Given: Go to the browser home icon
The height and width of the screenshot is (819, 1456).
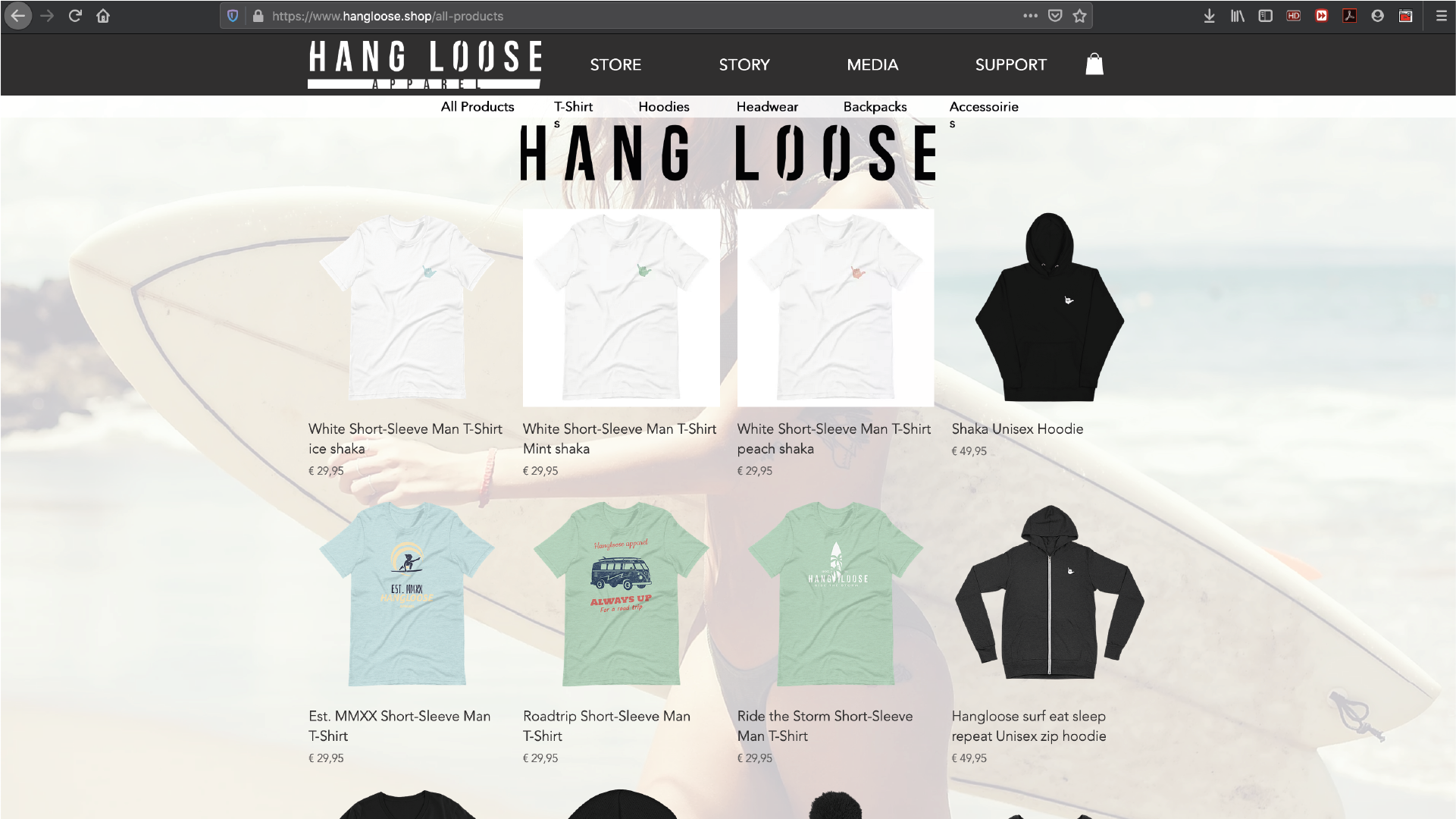Looking at the screenshot, I should pyautogui.click(x=103, y=16).
